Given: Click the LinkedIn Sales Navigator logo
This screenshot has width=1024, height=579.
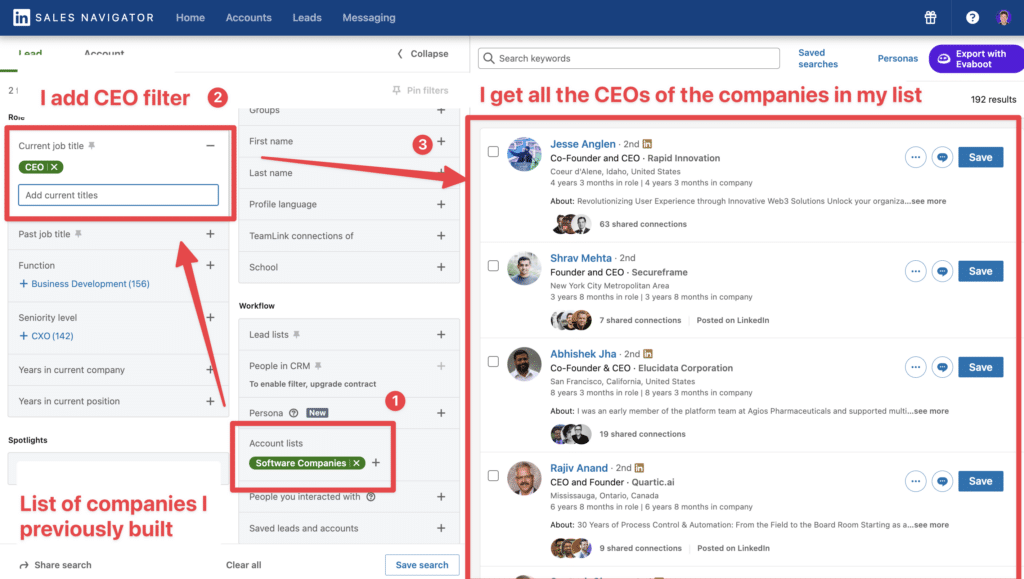Looking at the screenshot, I should point(84,18).
